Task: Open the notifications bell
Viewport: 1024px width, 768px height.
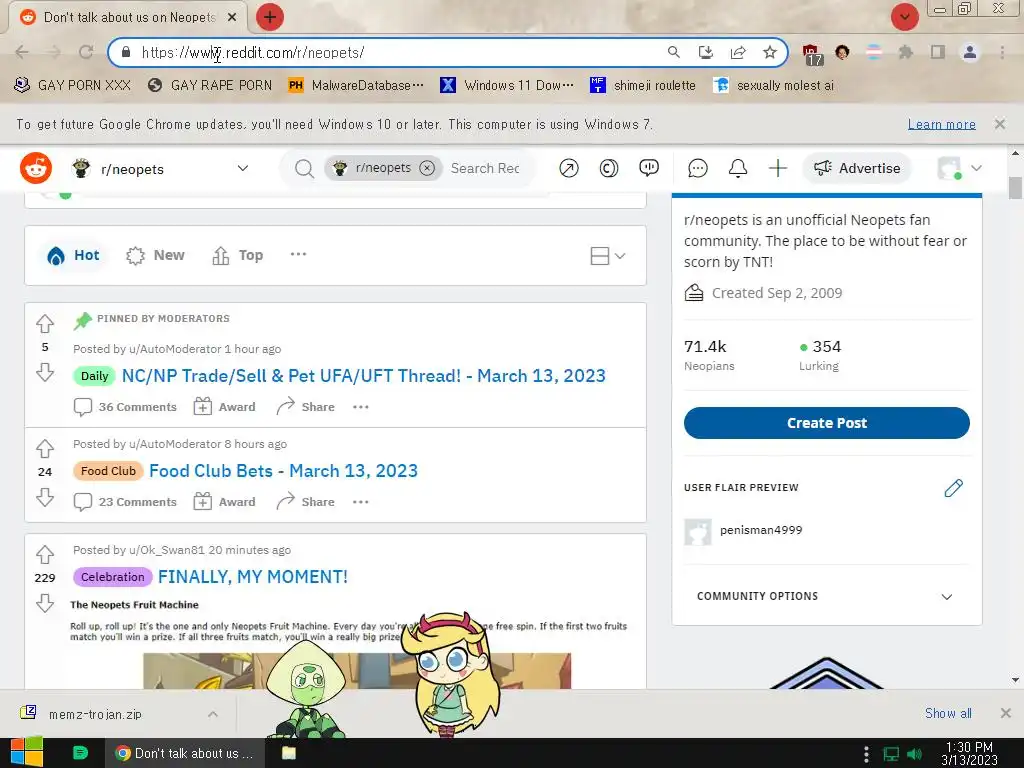Action: click(x=738, y=168)
